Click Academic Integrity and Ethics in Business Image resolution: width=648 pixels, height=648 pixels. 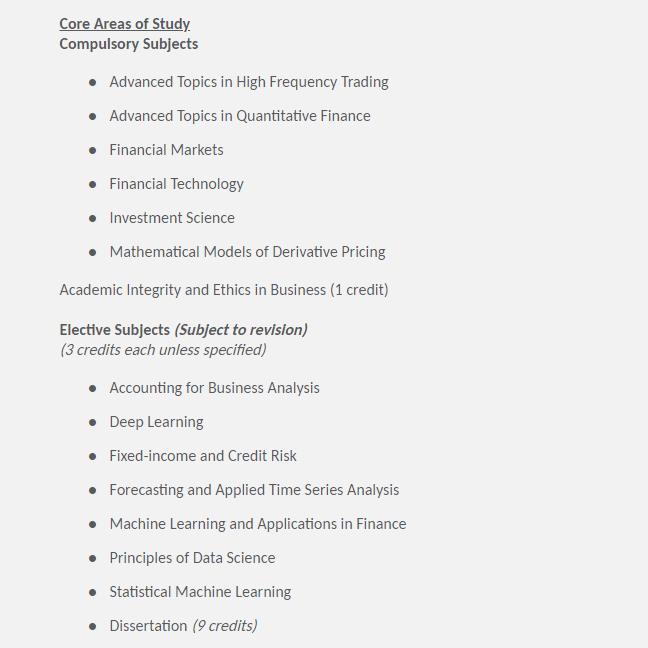tap(223, 290)
